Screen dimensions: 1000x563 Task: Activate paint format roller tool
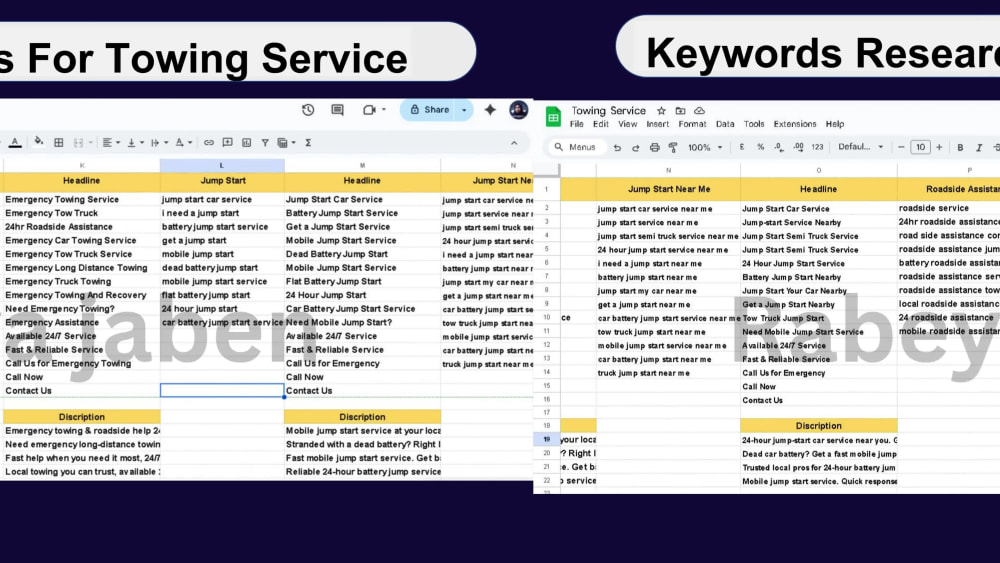[673, 147]
